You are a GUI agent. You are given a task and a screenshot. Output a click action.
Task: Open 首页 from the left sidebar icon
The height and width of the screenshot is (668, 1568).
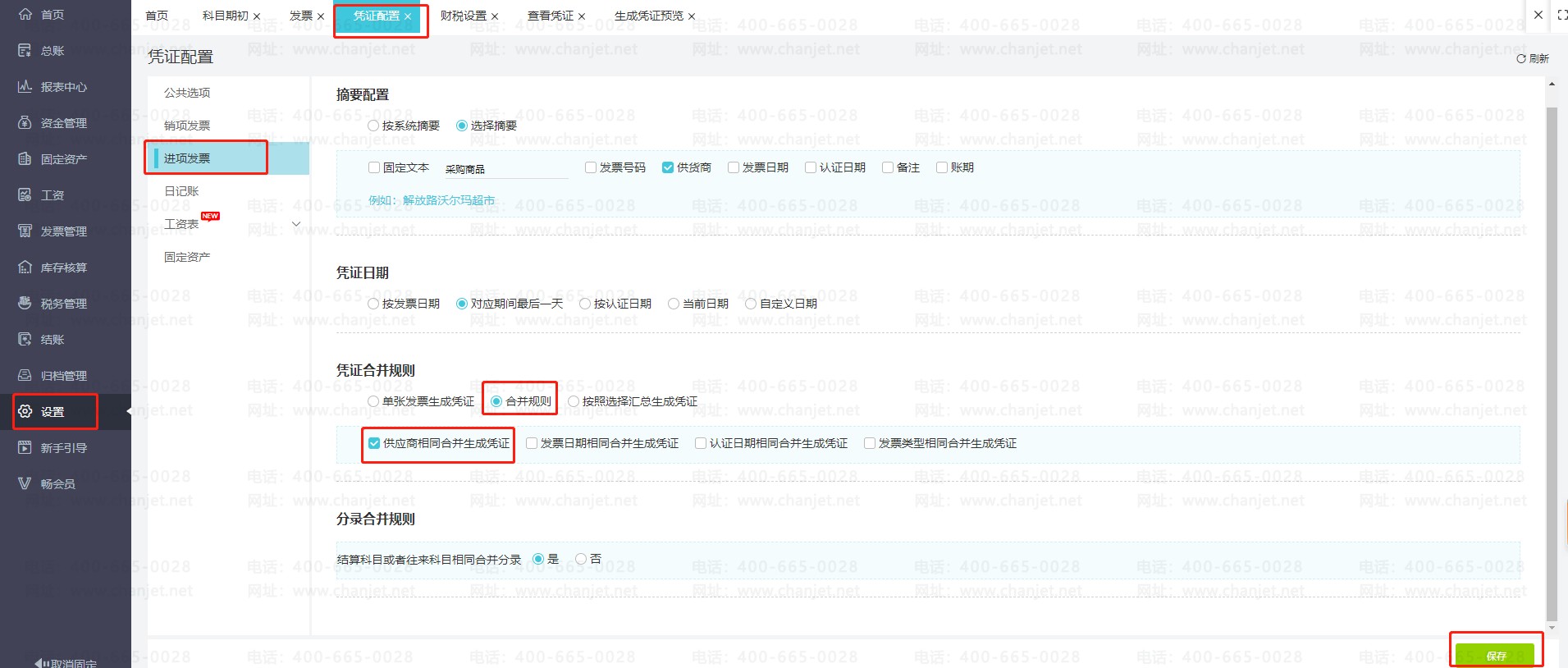pyautogui.click(x=25, y=14)
